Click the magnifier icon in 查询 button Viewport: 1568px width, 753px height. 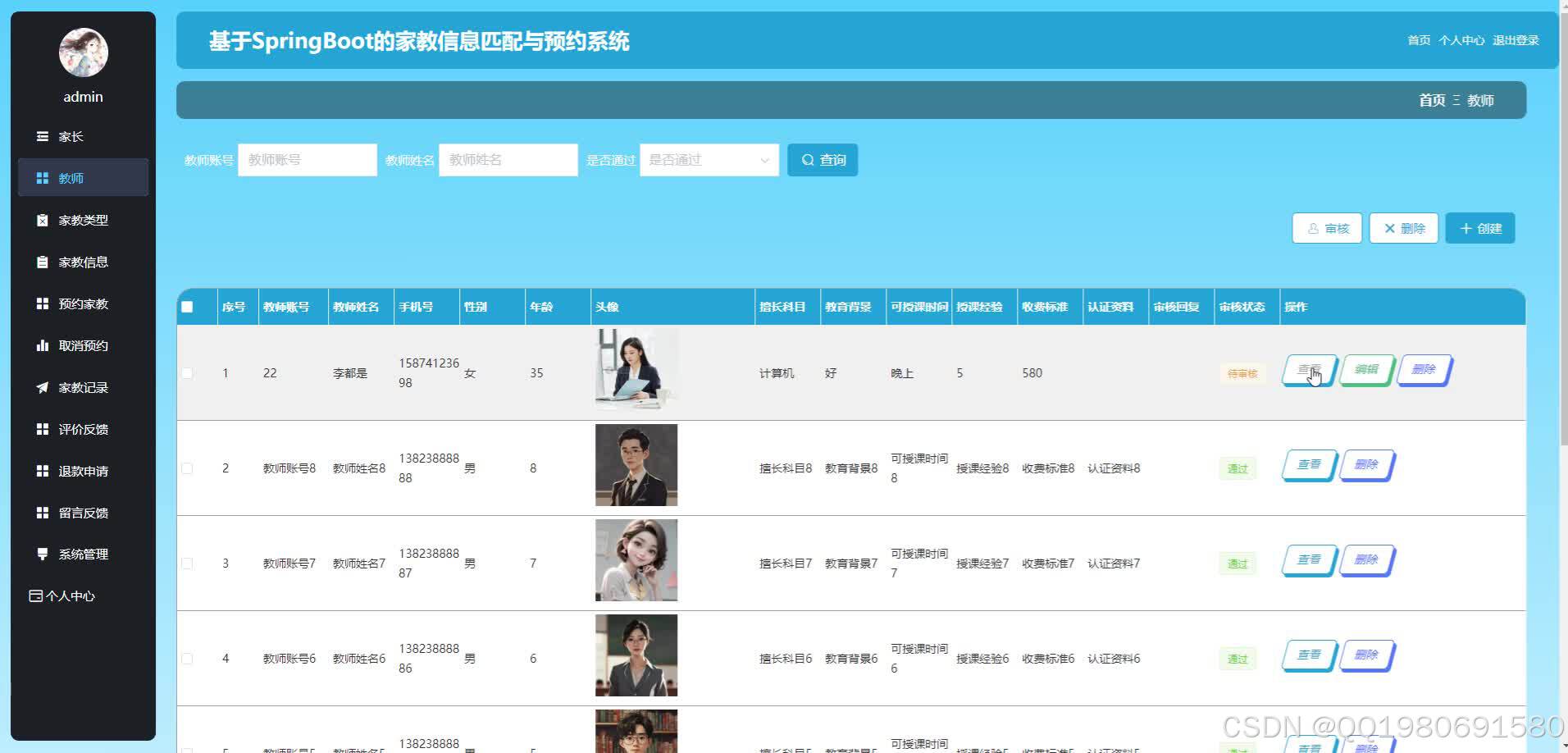pos(808,160)
